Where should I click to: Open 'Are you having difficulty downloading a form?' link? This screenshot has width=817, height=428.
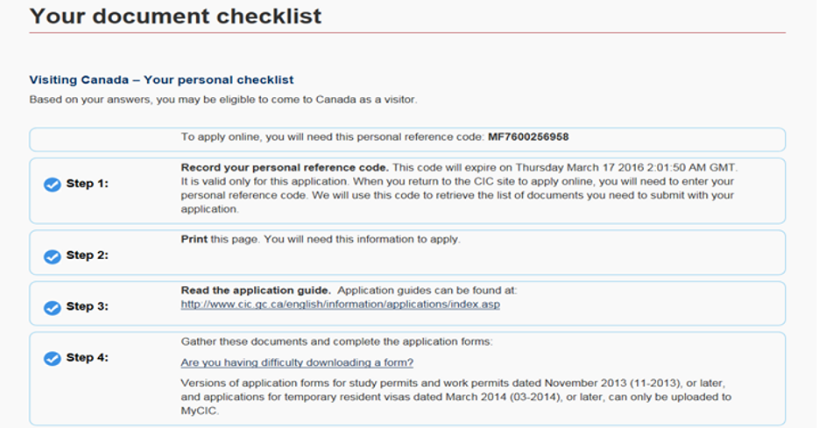[297, 362]
